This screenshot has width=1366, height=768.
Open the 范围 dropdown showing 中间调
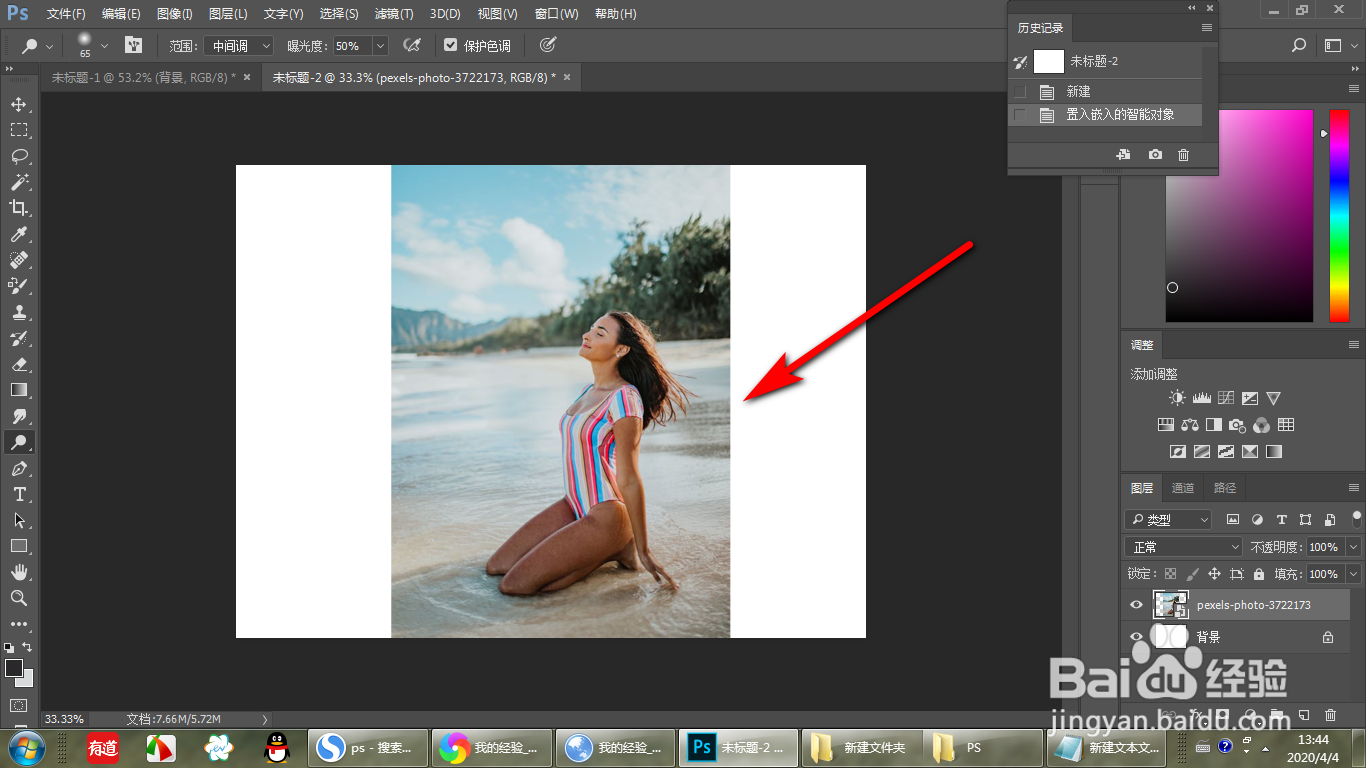coord(238,46)
